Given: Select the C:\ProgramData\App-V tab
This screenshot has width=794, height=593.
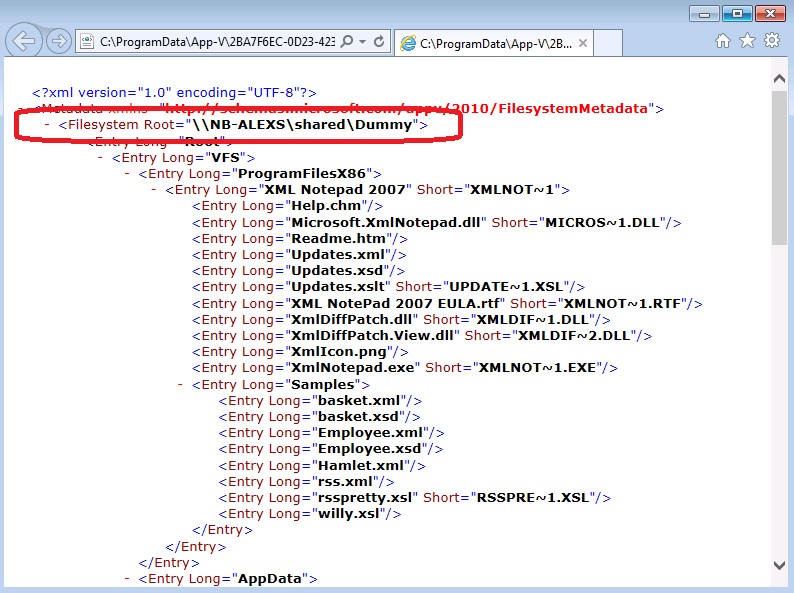Looking at the screenshot, I should pos(494,44).
